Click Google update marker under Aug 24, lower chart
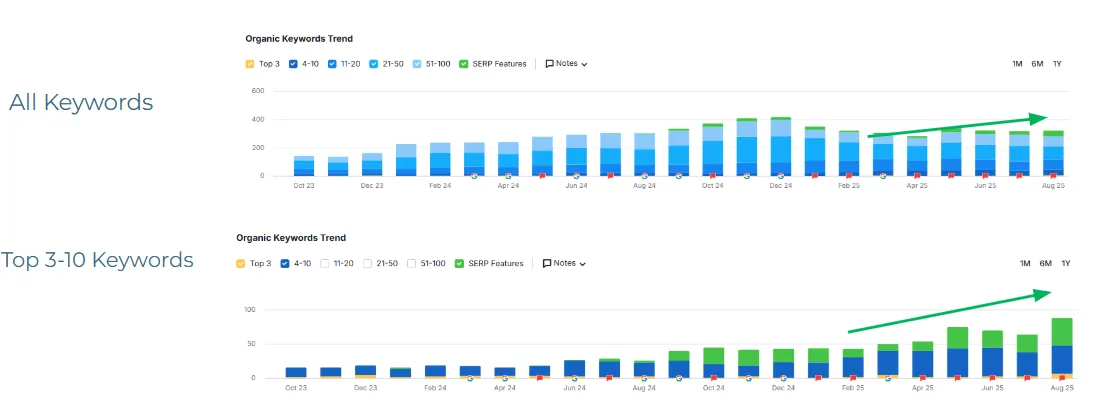The width and height of the screenshot is (1107, 411). 645,378
